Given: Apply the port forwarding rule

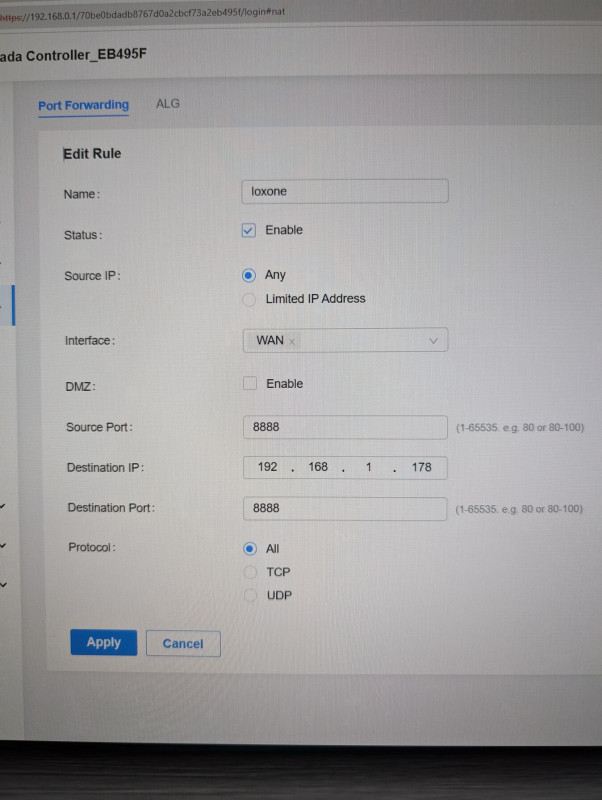Looking at the screenshot, I should click(104, 643).
